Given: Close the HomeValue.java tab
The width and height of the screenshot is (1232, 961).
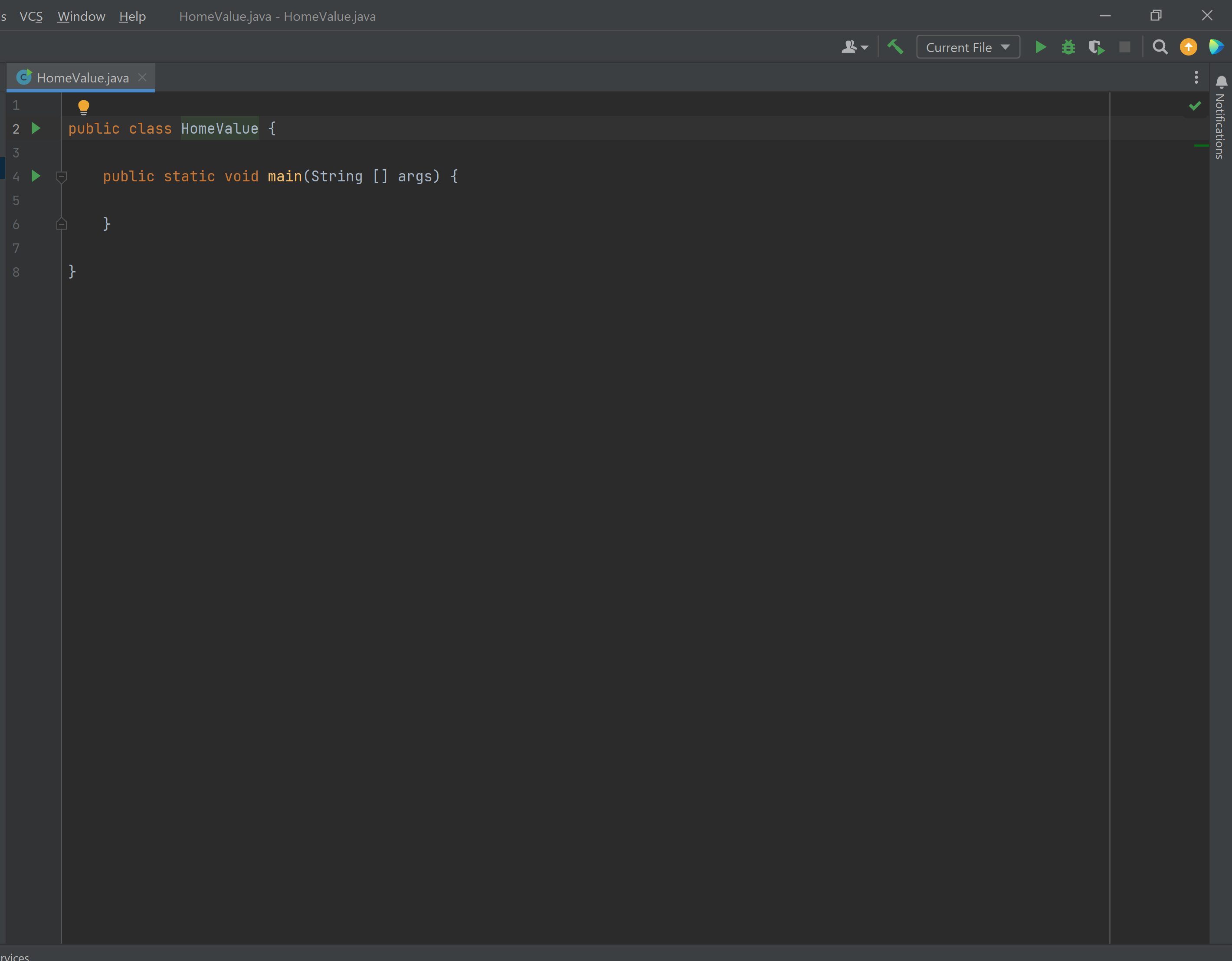Looking at the screenshot, I should coord(142,77).
